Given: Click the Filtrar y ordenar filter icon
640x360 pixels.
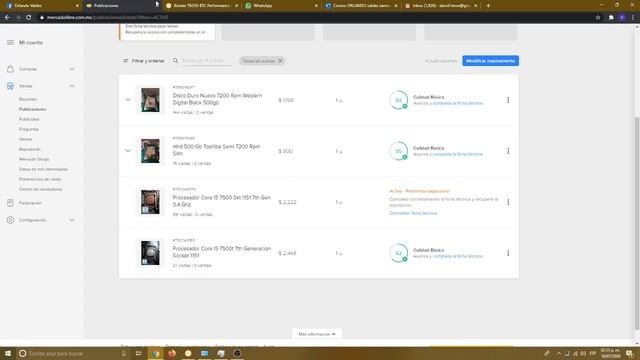Looking at the screenshot, I should pyautogui.click(x=125, y=61).
